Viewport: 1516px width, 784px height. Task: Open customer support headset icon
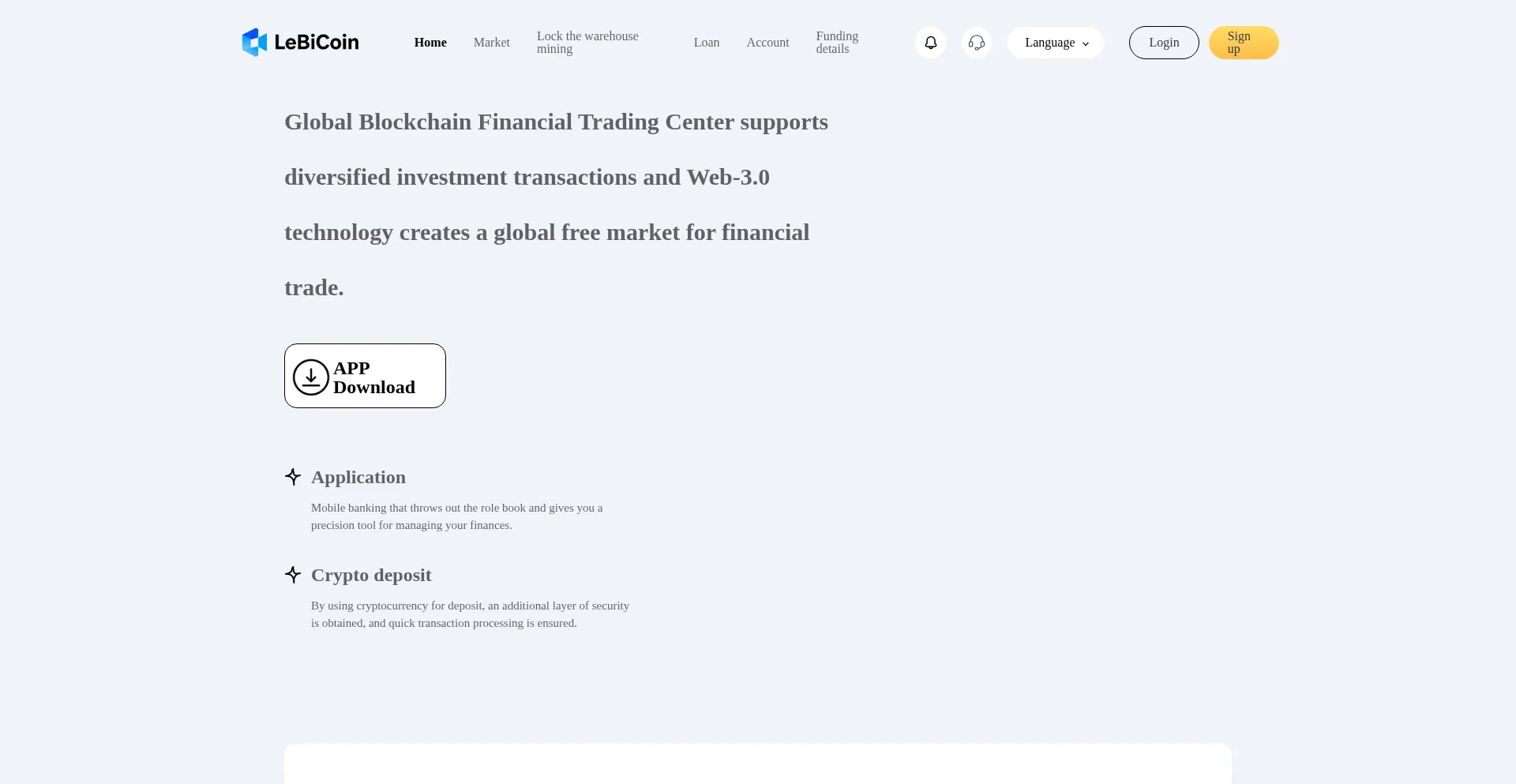(976, 43)
